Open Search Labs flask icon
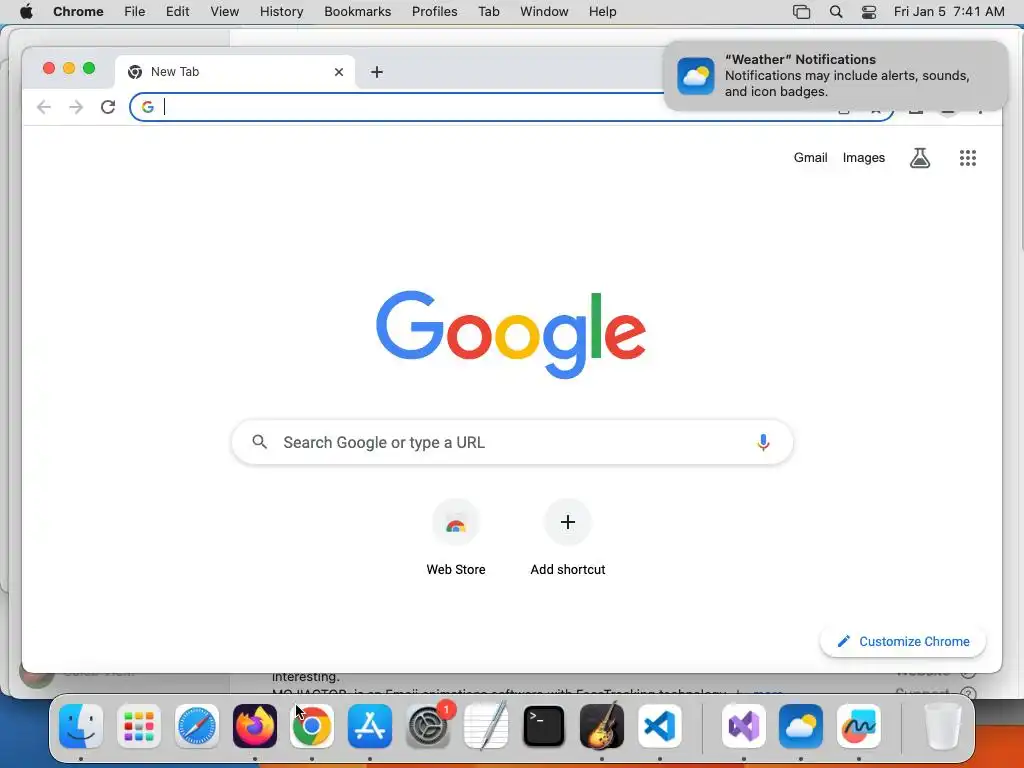This screenshot has width=1024, height=768. (920, 157)
